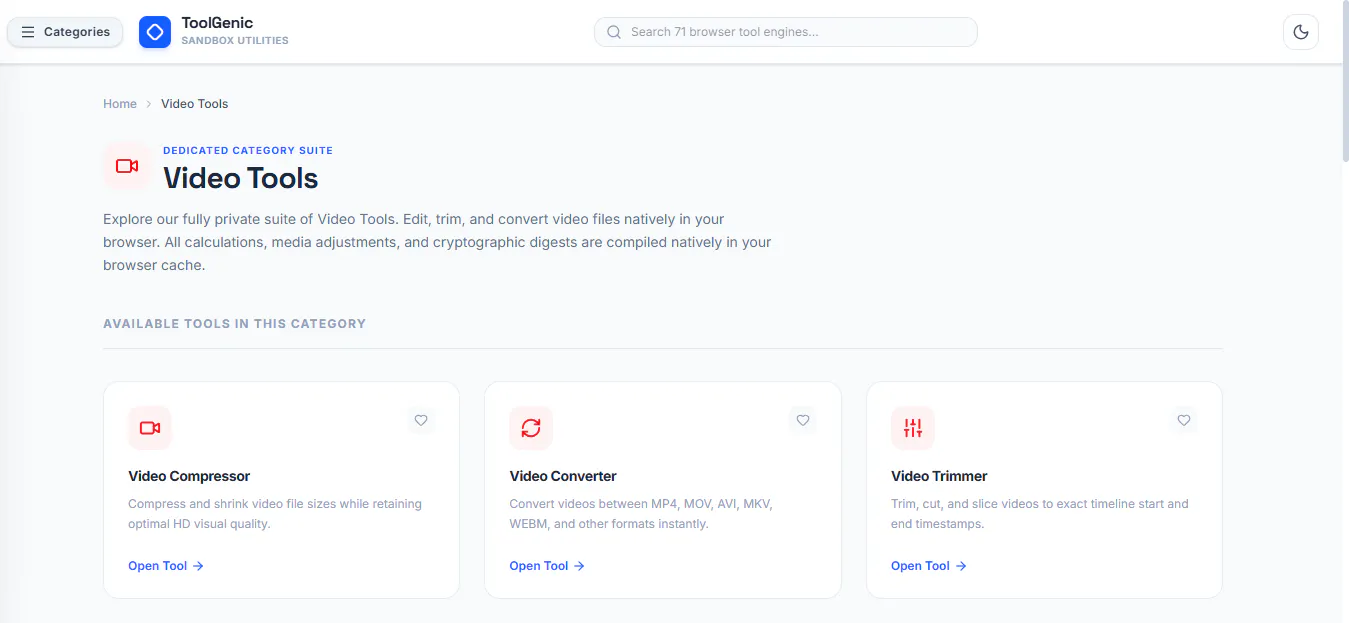Click the Video Converter refresh arrows icon

pyautogui.click(x=531, y=428)
